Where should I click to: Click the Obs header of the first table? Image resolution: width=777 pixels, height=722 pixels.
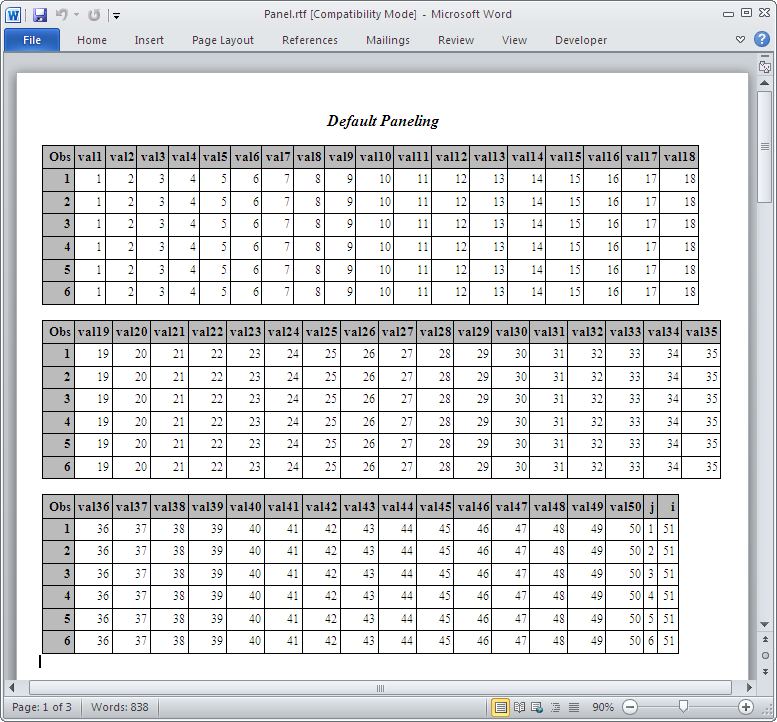click(59, 157)
